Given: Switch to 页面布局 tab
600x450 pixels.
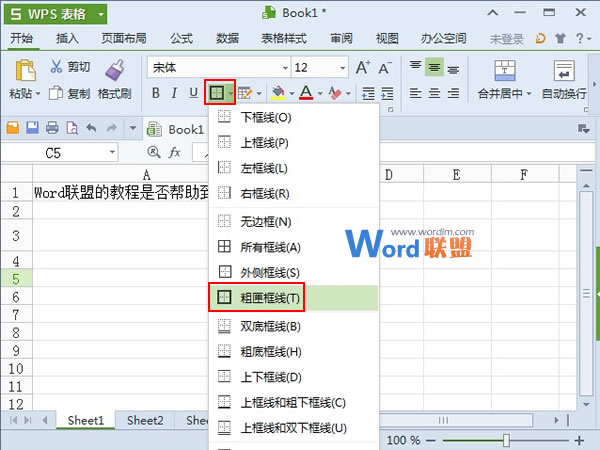Looking at the screenshot, I should click(x=124, y=39).
